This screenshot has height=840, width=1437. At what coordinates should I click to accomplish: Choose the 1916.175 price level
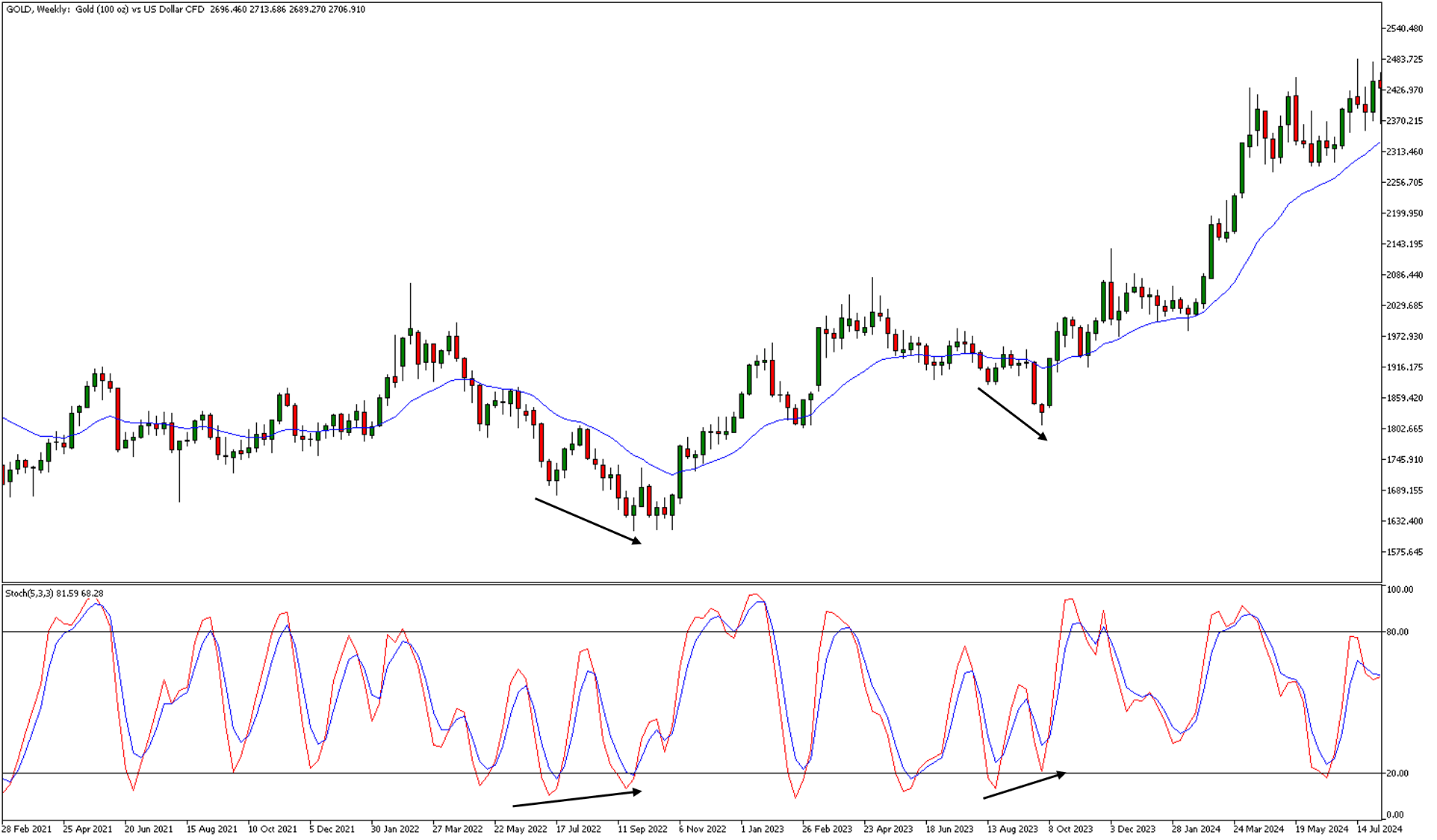pyautogui.click(x=1404, y=367)
